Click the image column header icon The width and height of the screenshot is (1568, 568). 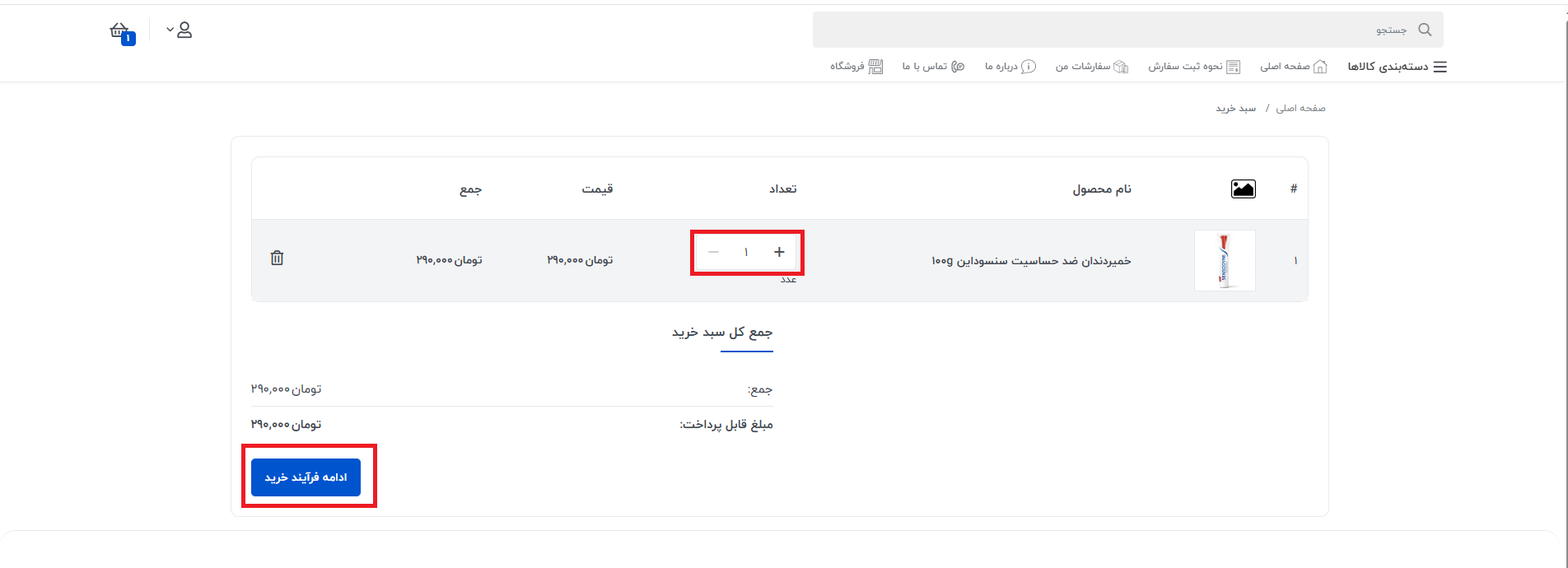(x=1243, y=189)
